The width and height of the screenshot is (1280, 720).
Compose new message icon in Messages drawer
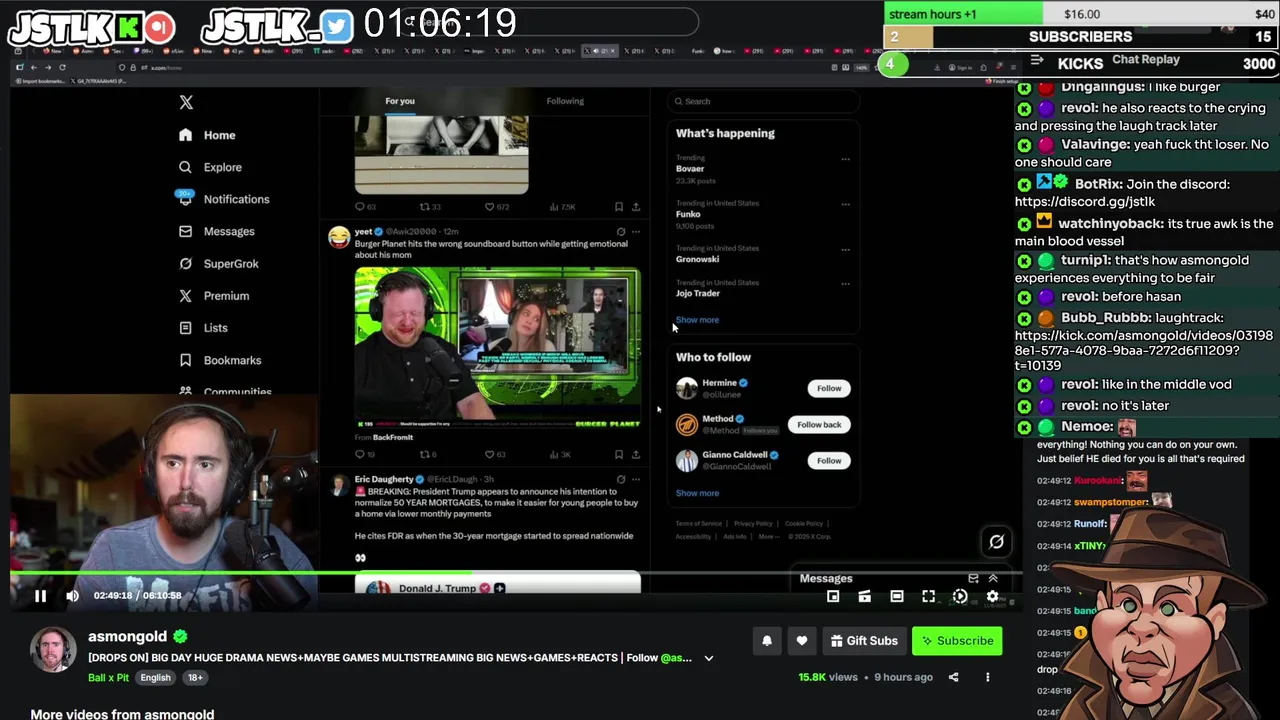(973, 578)
